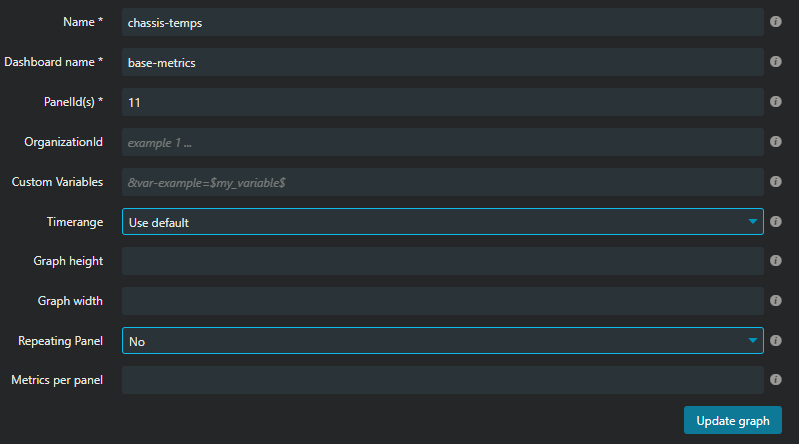Click the Graph height input field
The height and width of the screenshot is (444, 799).
pos(442,261)
